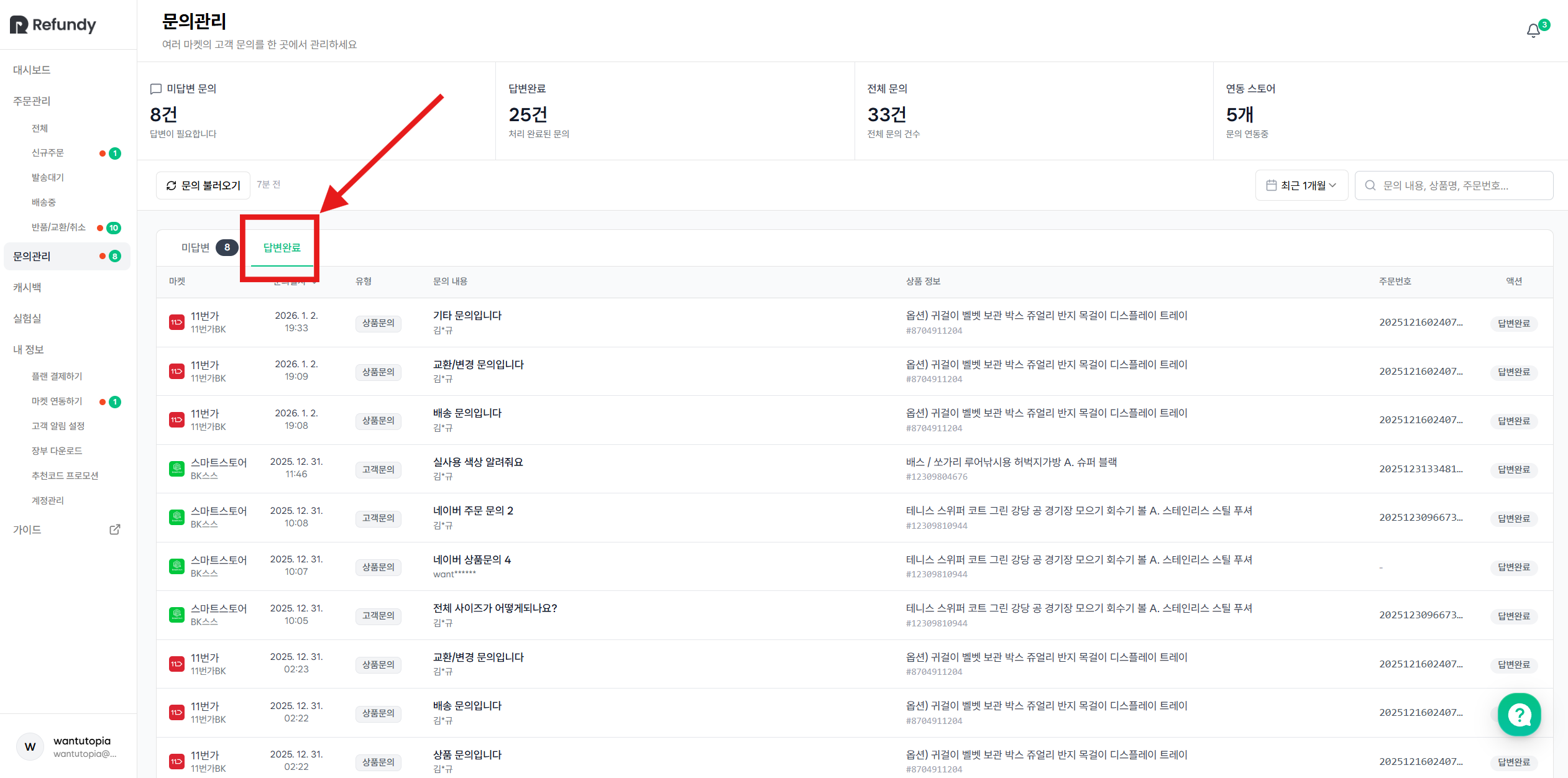Viewport: 1568px width, 778px height.
Task: Click the 고객문의 tag in the 10:08 row
Action: (x=378, y=518)
